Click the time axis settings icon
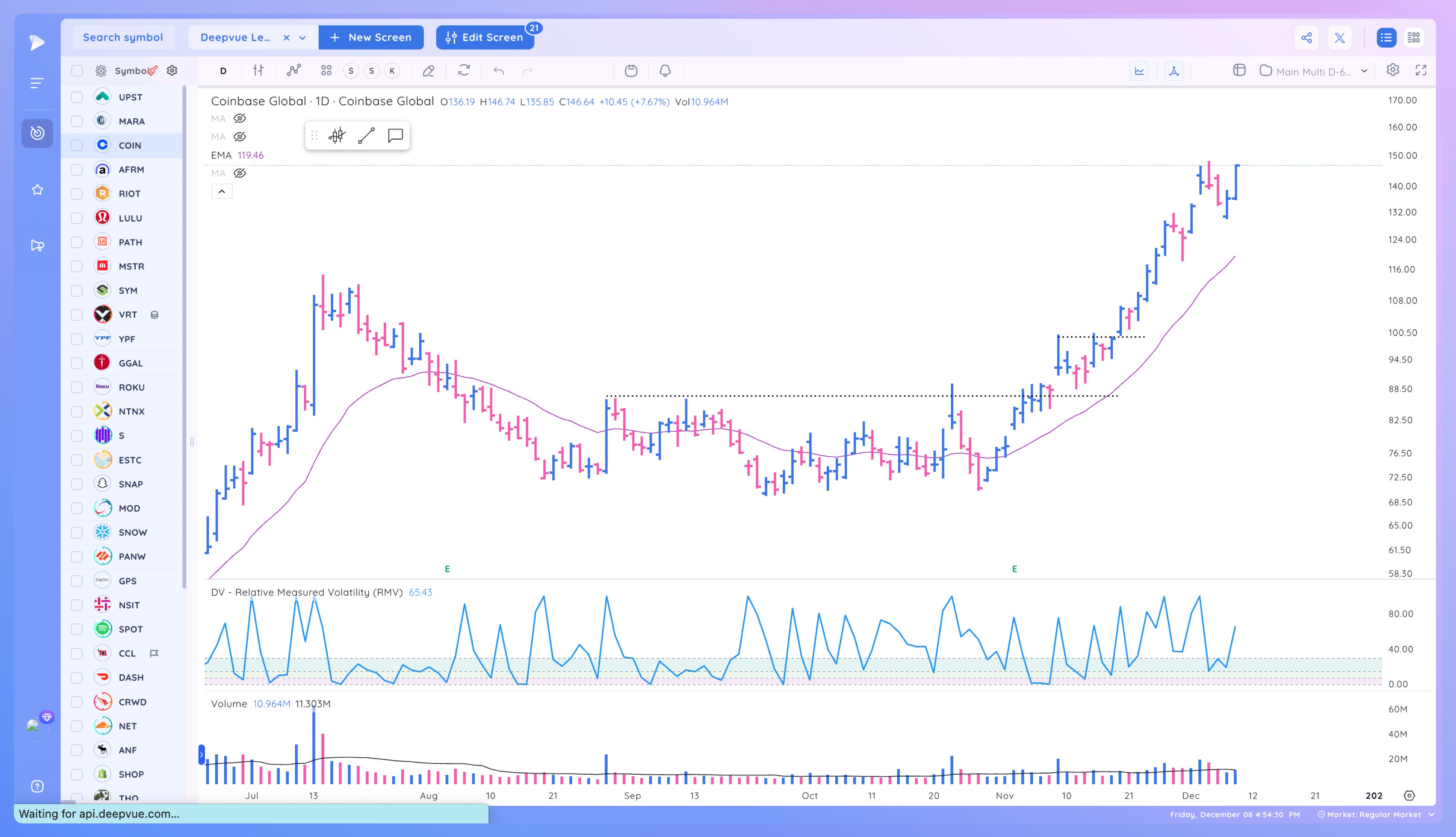 tap(1409, 796)
